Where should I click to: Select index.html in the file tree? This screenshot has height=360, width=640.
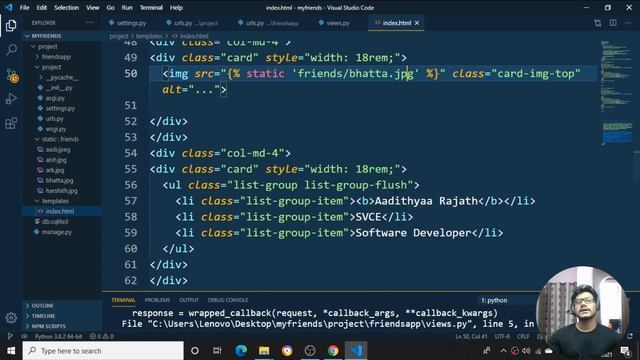[60, 211]
